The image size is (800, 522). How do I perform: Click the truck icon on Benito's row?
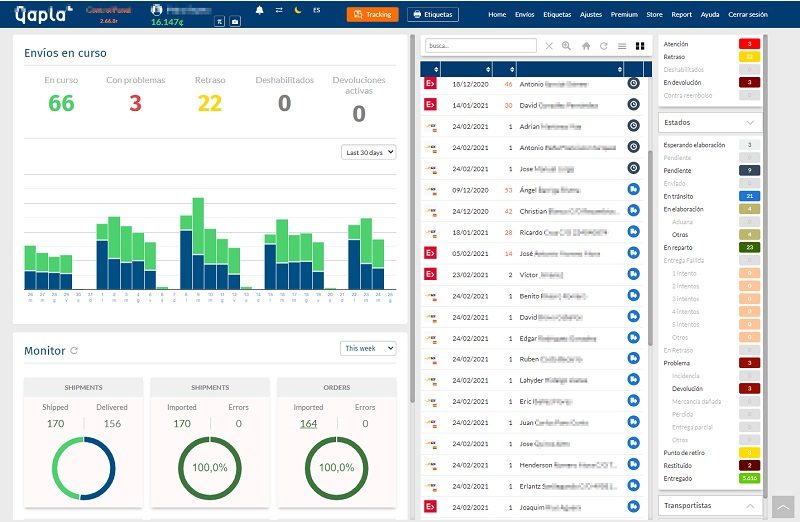pyautogui.click(x=633, y=295)
